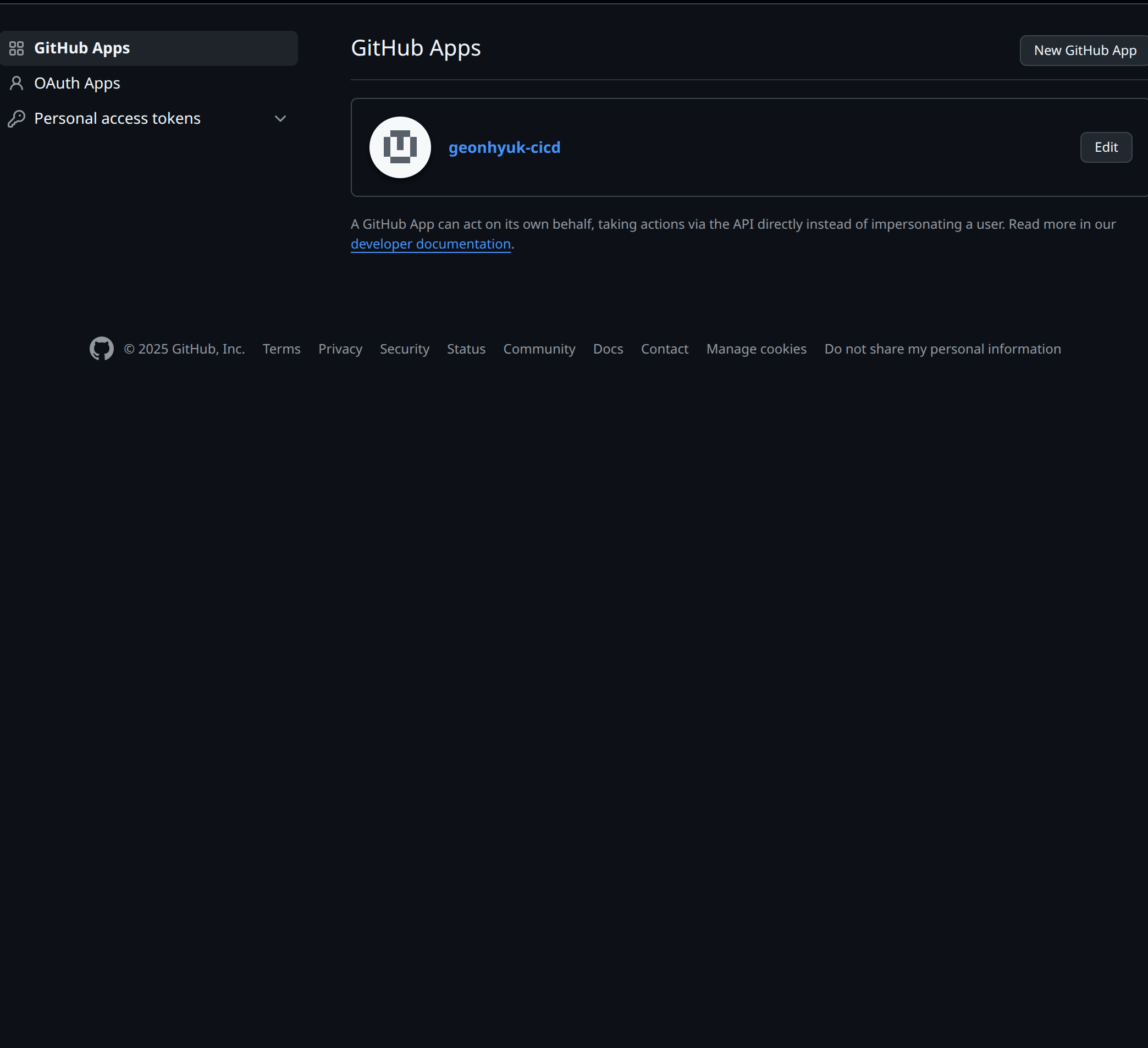Open the GitHub Apps sidebar item
The height and width of the screenshot is (1048, 1148).
[148, 48]
